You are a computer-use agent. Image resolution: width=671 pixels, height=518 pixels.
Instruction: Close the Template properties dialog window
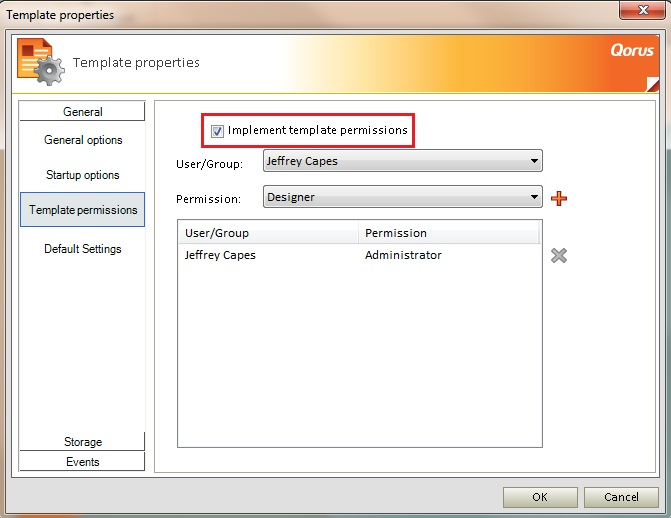click(643, 10)
